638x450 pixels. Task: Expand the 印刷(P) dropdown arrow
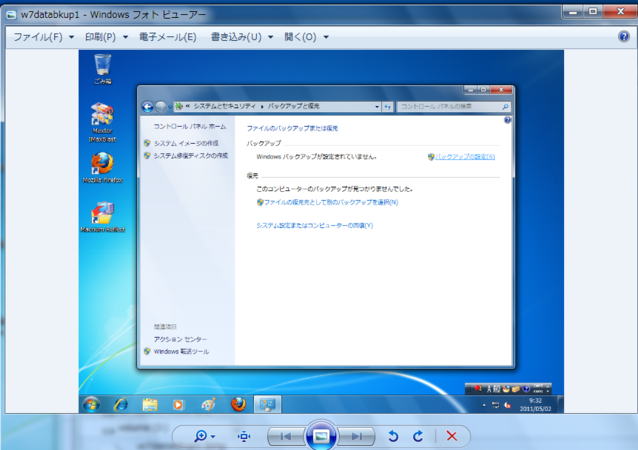[x=125, y=37]
